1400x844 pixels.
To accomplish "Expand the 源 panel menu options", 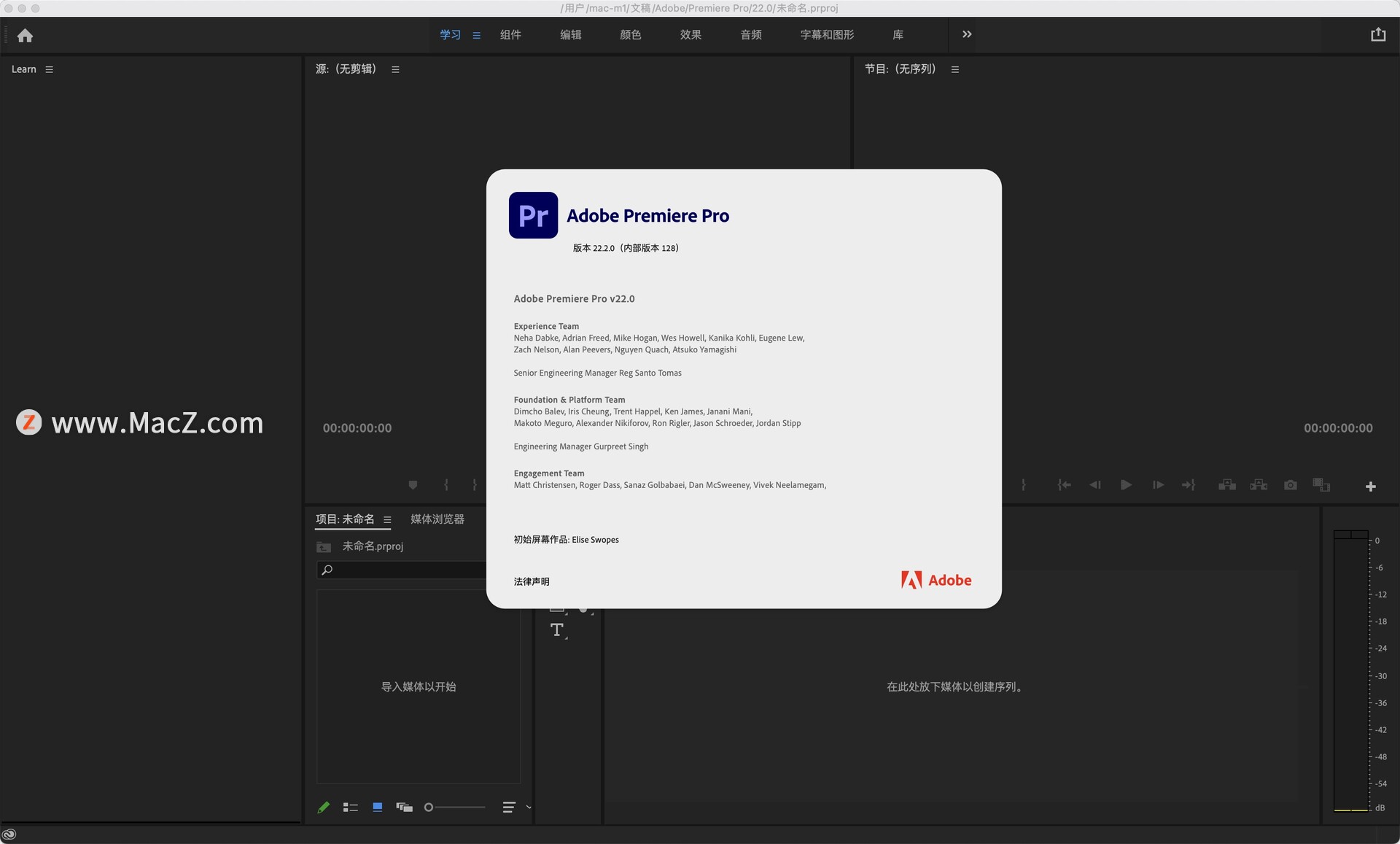I will [395, 68].
